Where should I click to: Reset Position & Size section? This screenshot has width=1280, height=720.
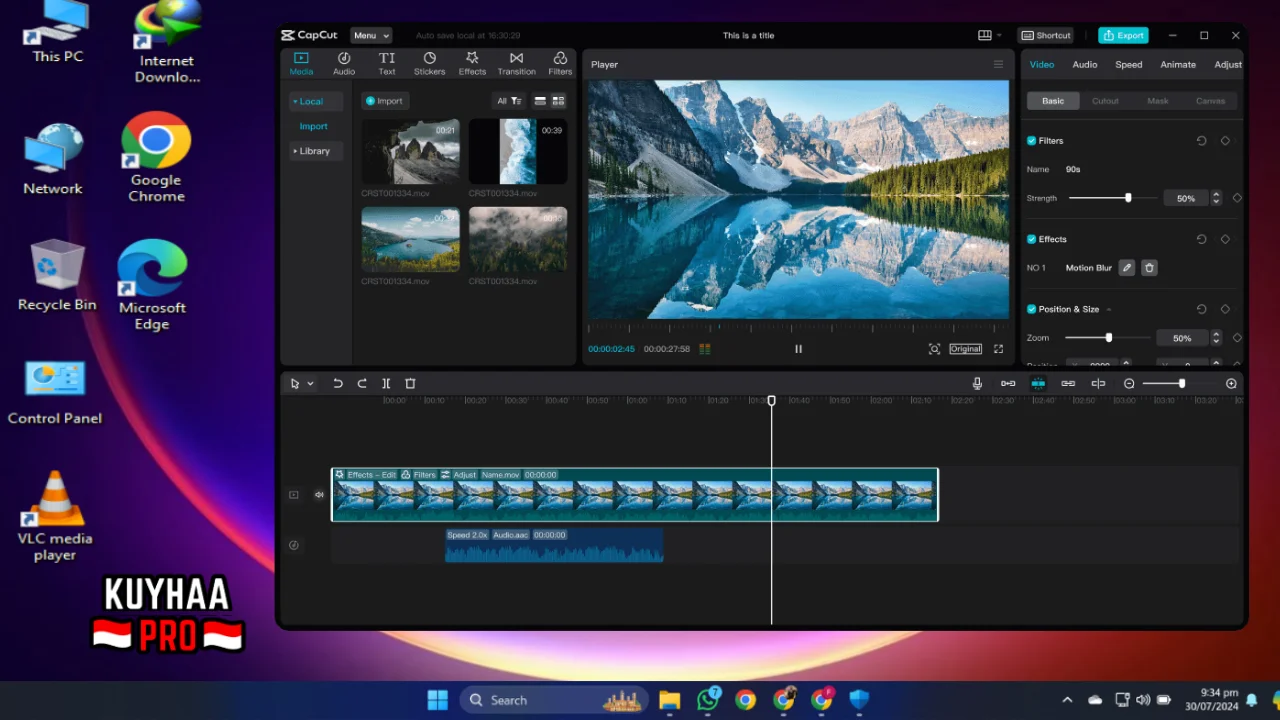point(1201,310)
